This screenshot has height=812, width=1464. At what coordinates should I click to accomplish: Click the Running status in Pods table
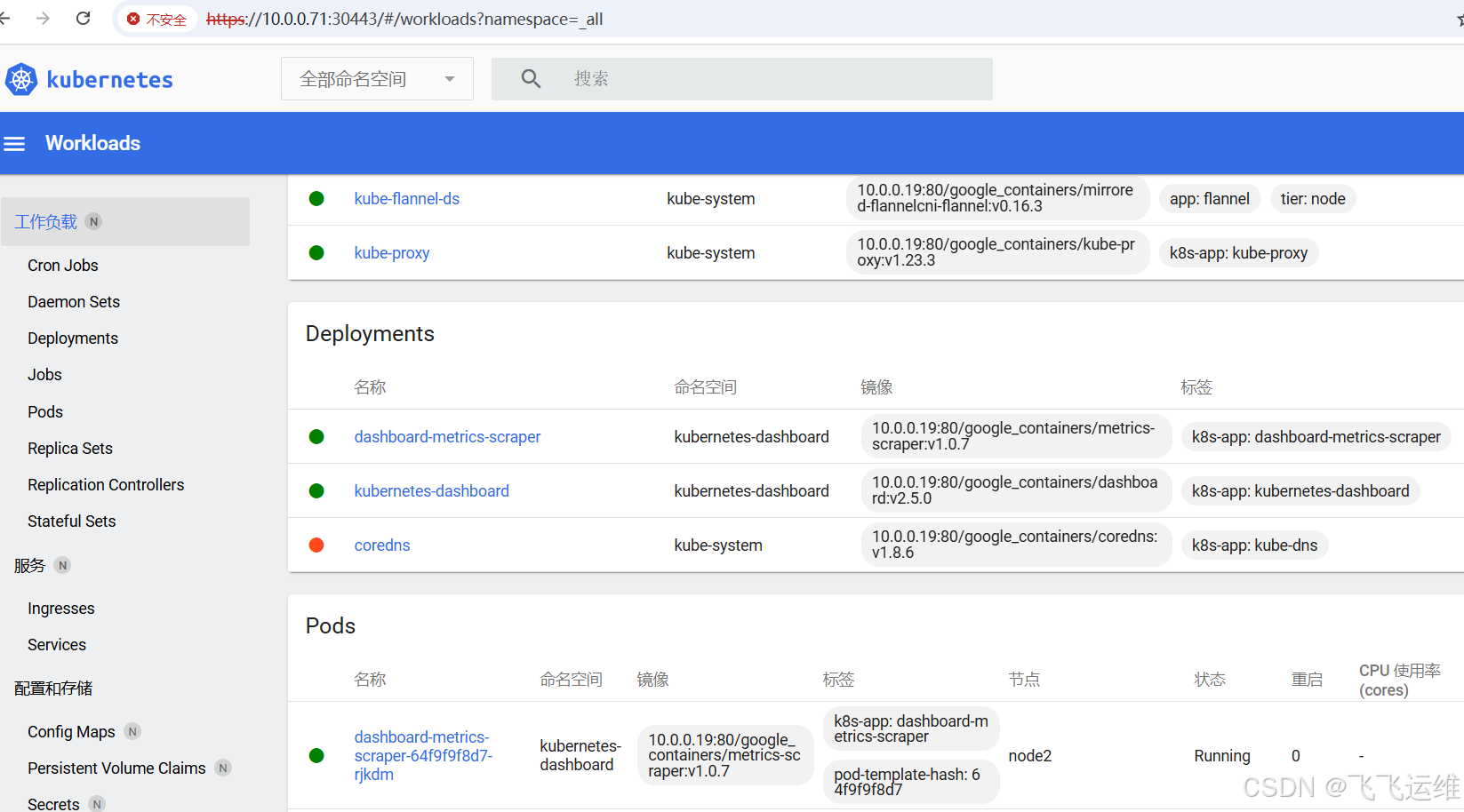click(x=1222, y=756)
